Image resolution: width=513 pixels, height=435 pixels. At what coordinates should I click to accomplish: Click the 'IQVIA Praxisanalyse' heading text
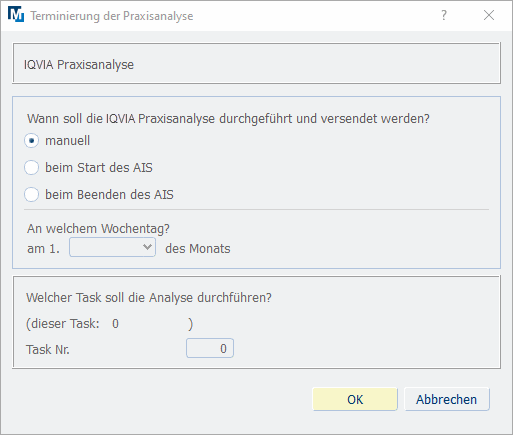pos(79,64)
